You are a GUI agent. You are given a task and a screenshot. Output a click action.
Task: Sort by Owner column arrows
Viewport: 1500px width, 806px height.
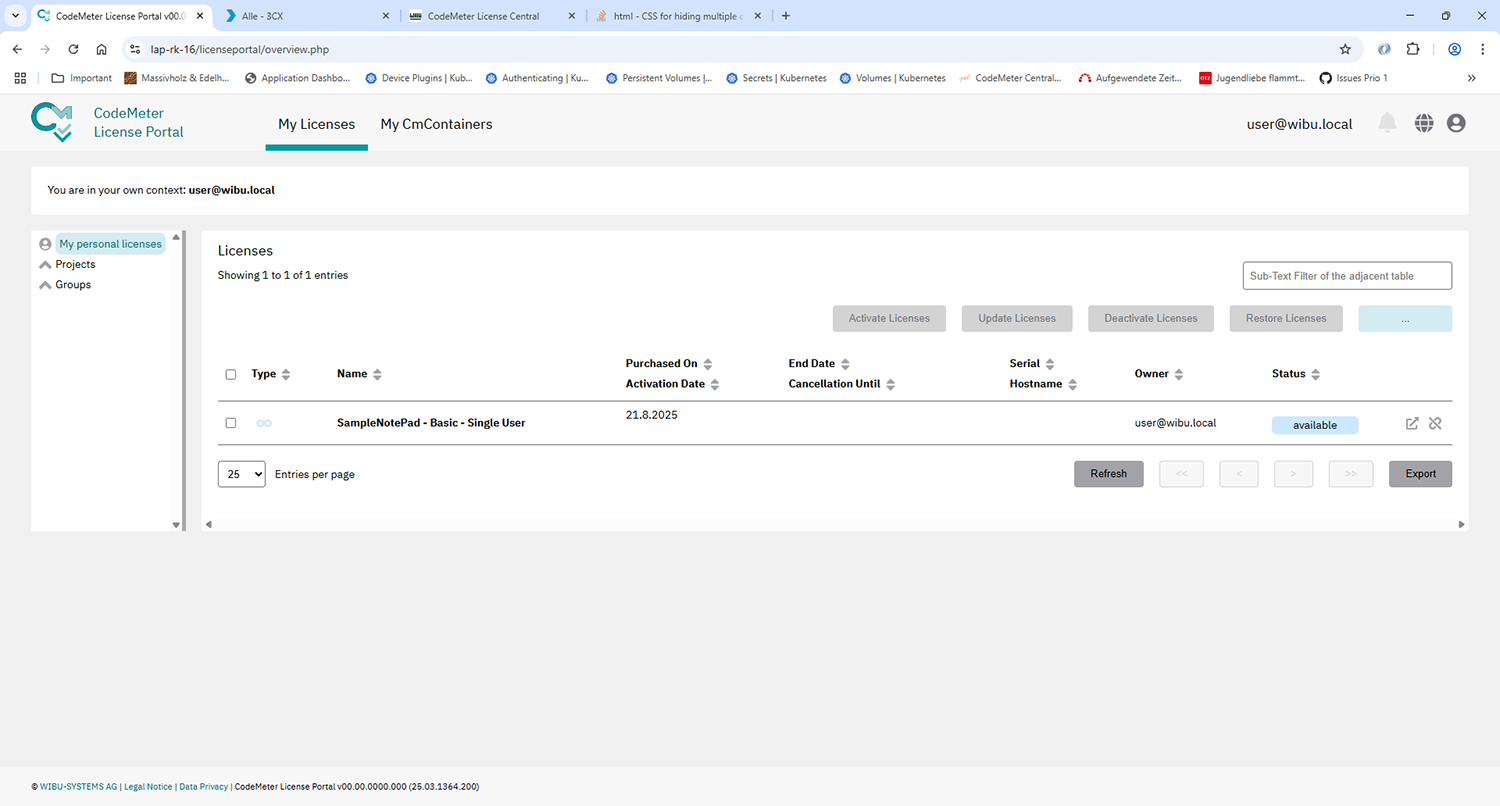coord(1179,374)
